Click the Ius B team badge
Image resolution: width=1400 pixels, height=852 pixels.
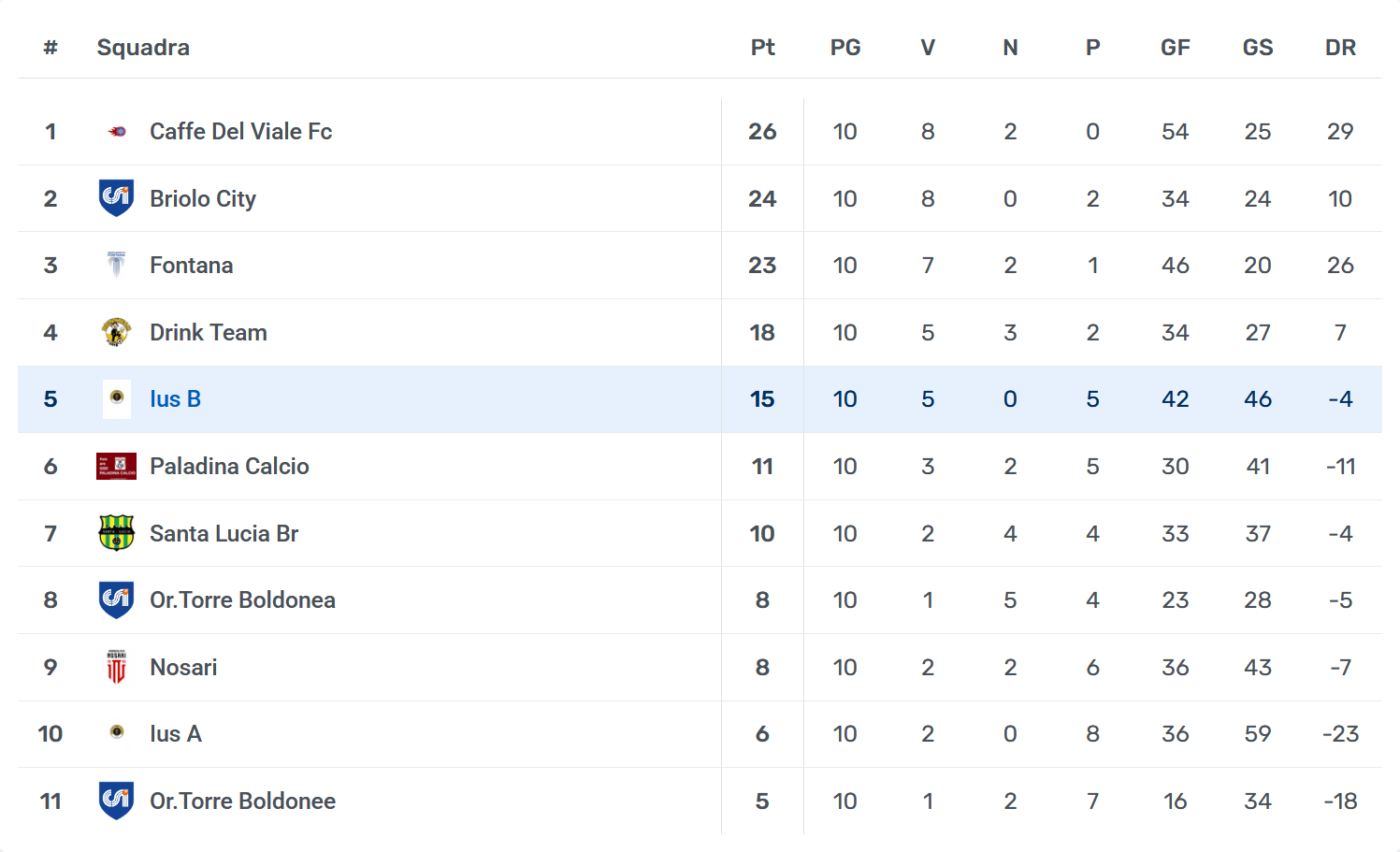(116, 398)
